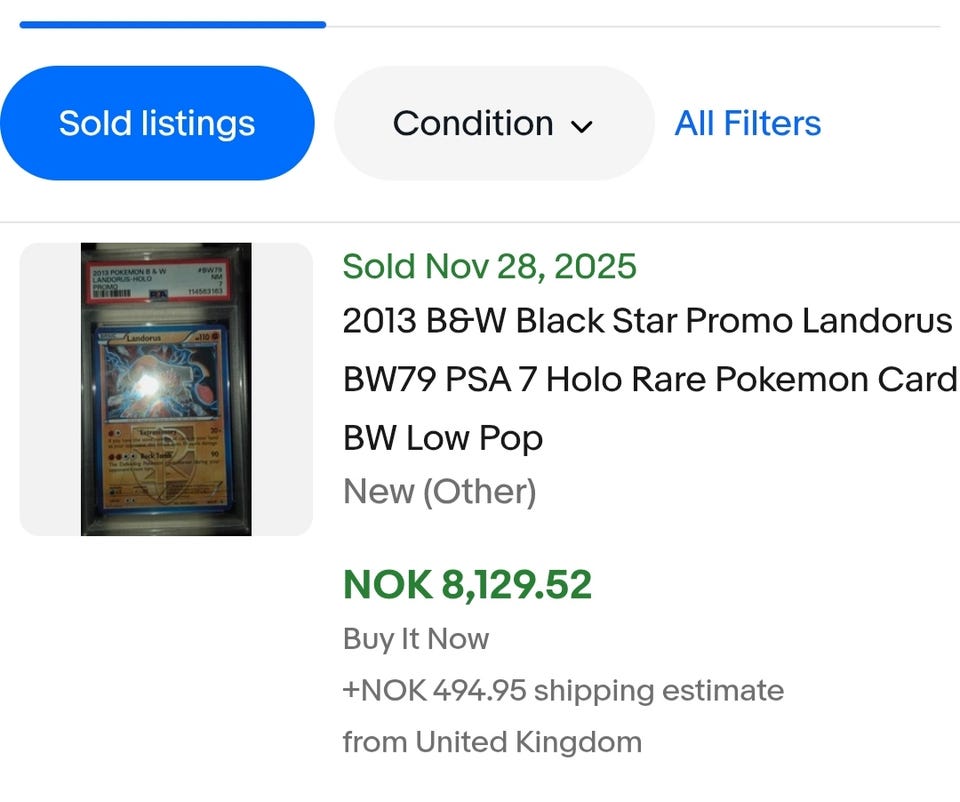Click the BW79 PSA 7 Holo Rare title line
Screen dimensions: 960x802
tap(650, 379)
